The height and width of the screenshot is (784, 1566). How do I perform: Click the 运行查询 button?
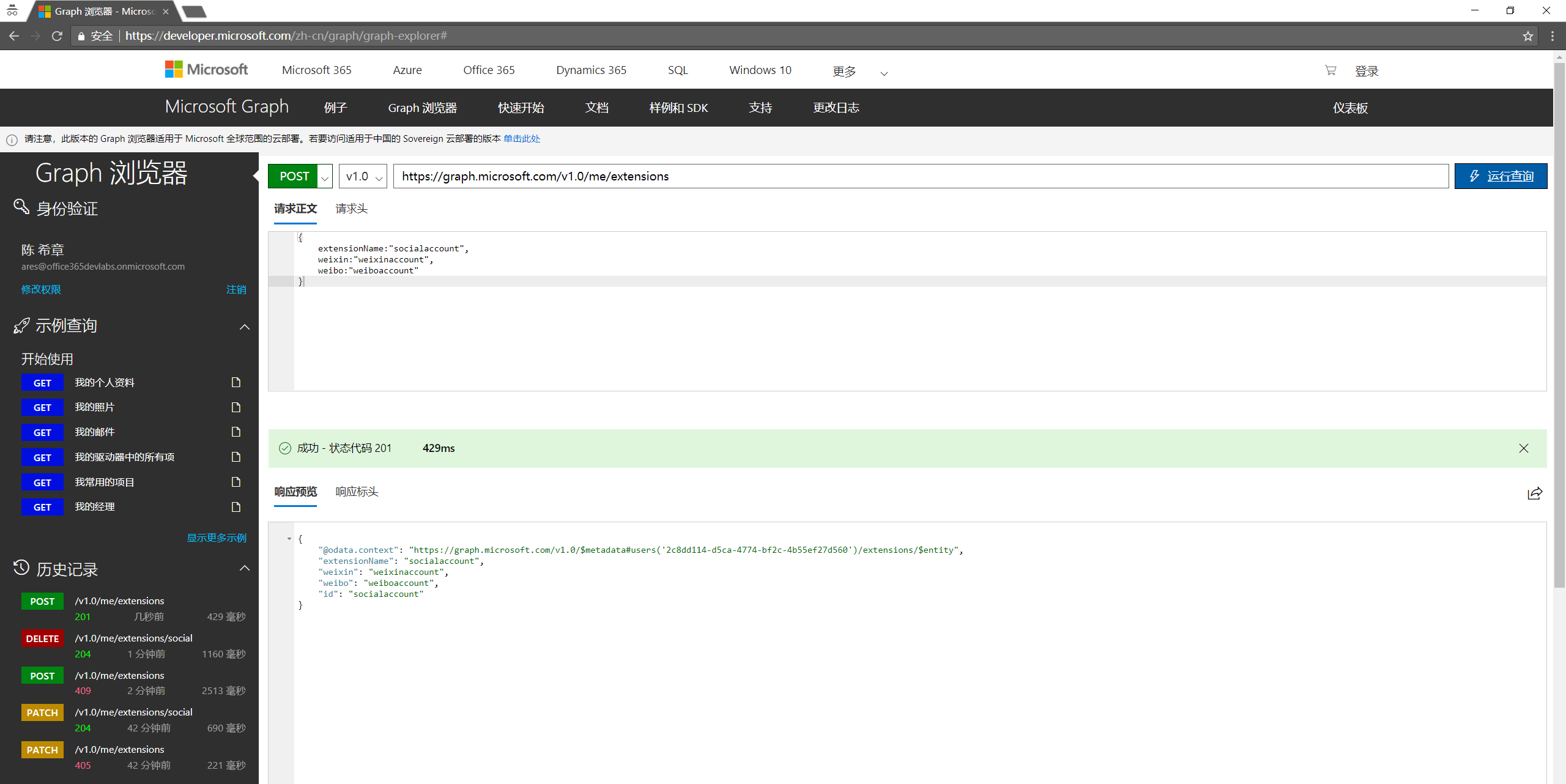(x=1501, y=176)
